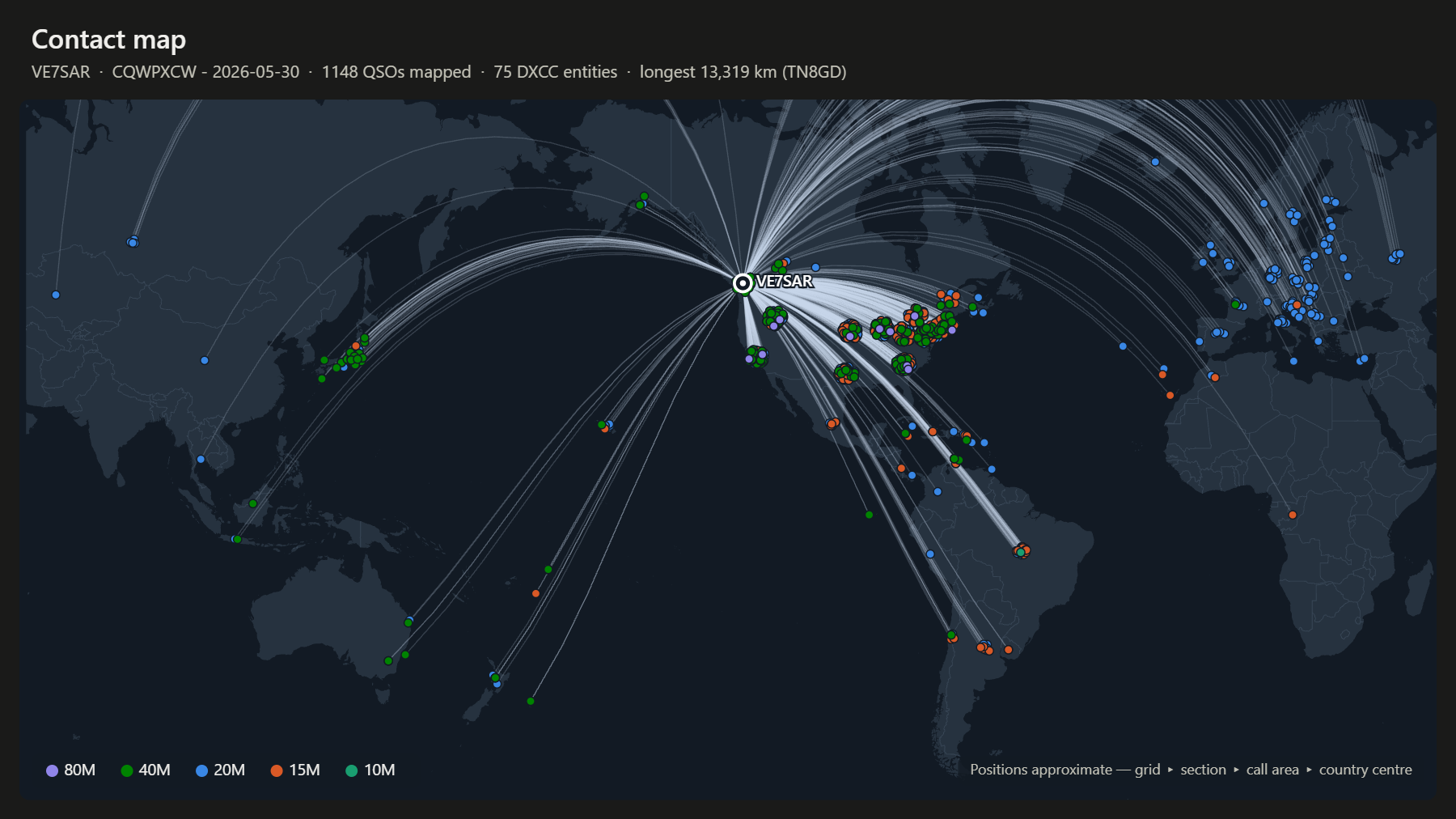This screenshot has width=1456, height=819.
Task: Click country centre in footer note
Action: click(x=1365, y=770)
